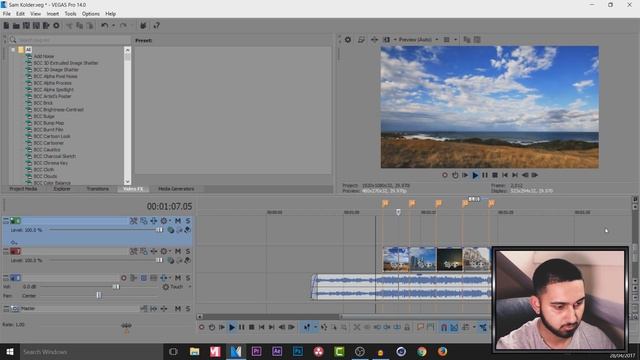Click the Open folder icon in toolbar
Screen dimensions: 640x360
tap(16, 26)
